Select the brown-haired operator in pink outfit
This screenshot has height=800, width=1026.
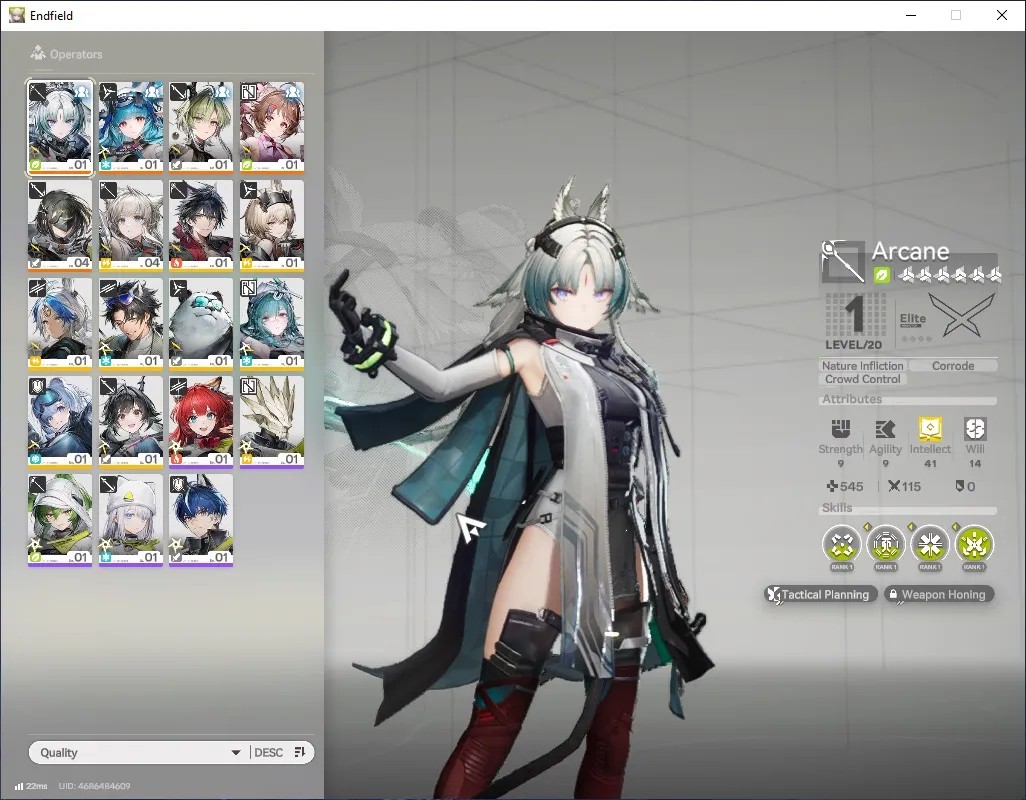(272, 128)
